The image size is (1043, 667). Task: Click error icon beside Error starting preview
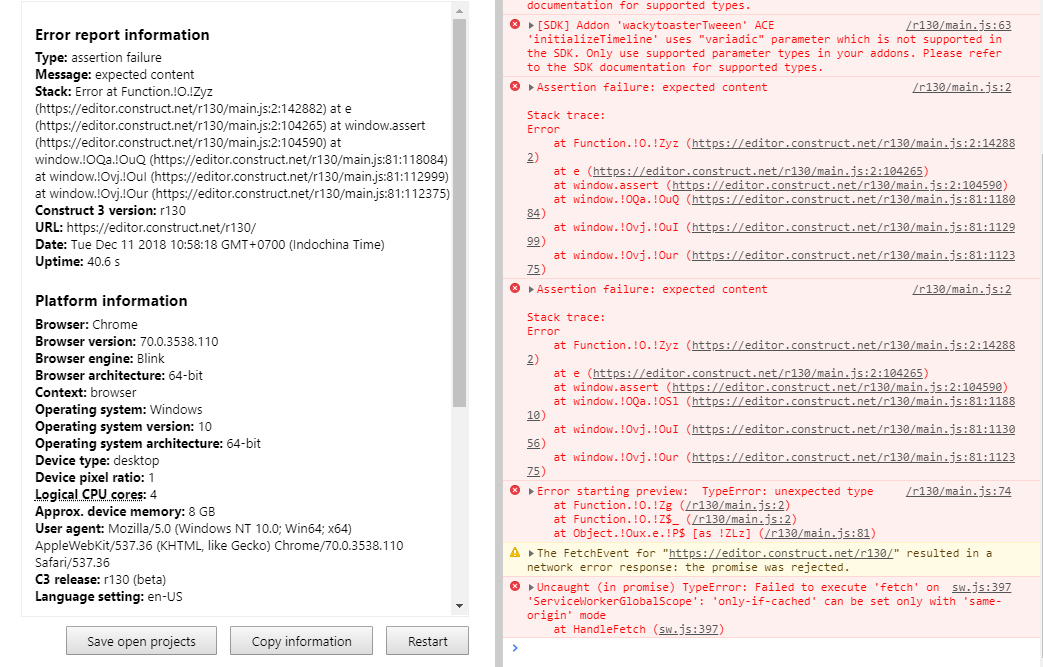coord(515,491)
